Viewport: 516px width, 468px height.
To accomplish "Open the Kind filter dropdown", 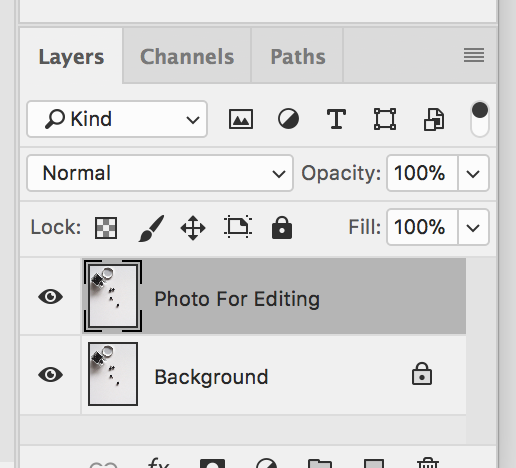I will tap(117, 119).
